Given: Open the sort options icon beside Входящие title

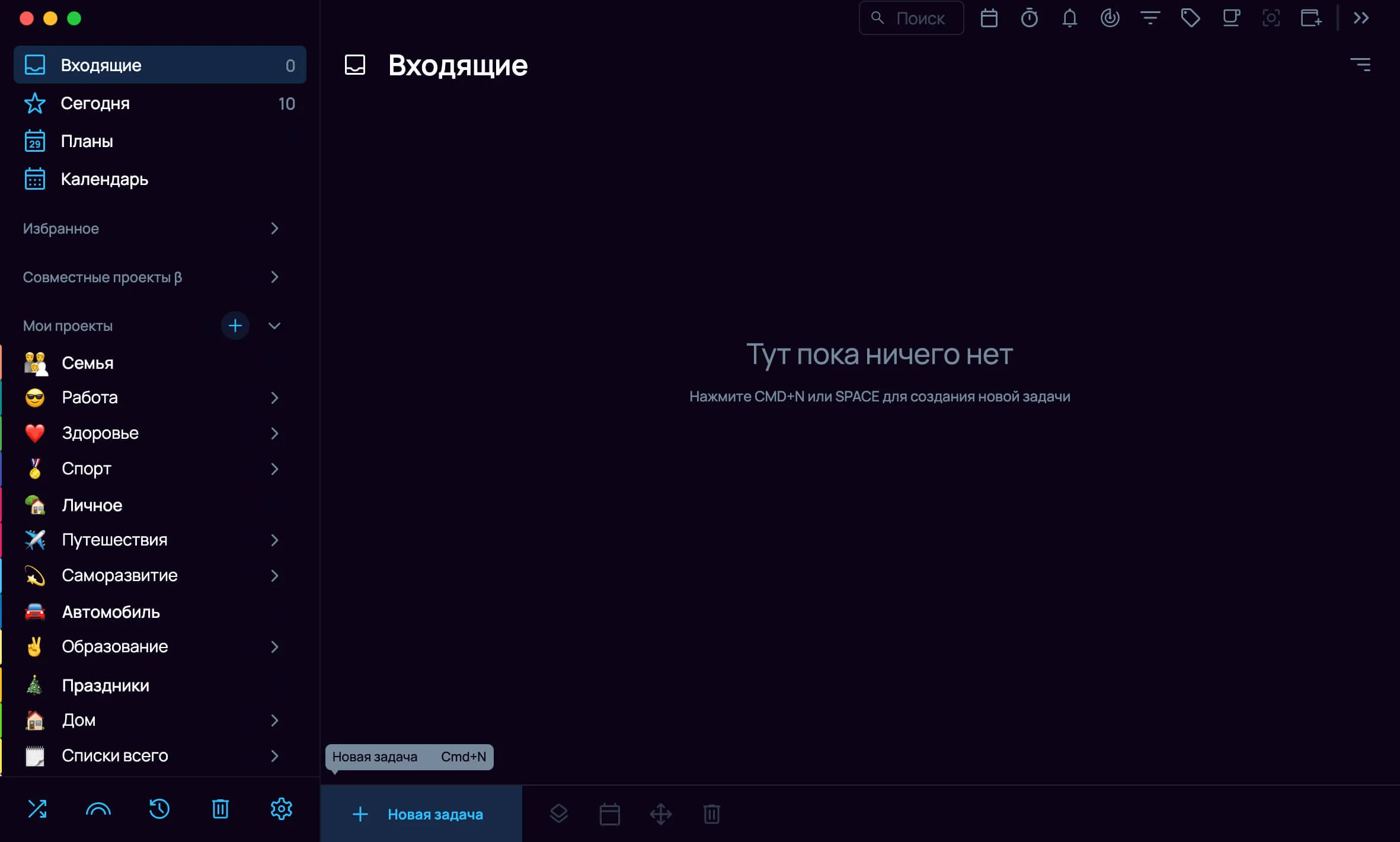Looking at the screenshot, I should [x=1360, y=65].
